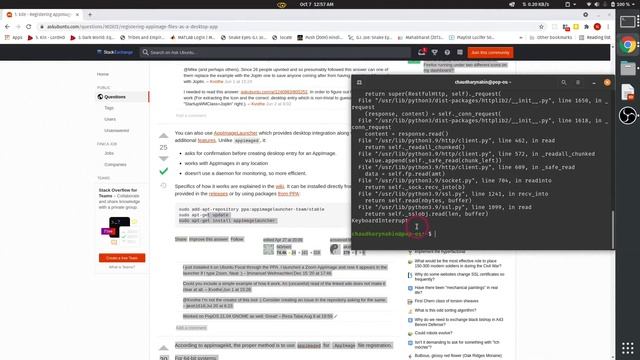The image size is (640, 360).
Task: Bookmark this page with the star icon
Action: pyautogui.click(x=541, y=27)
